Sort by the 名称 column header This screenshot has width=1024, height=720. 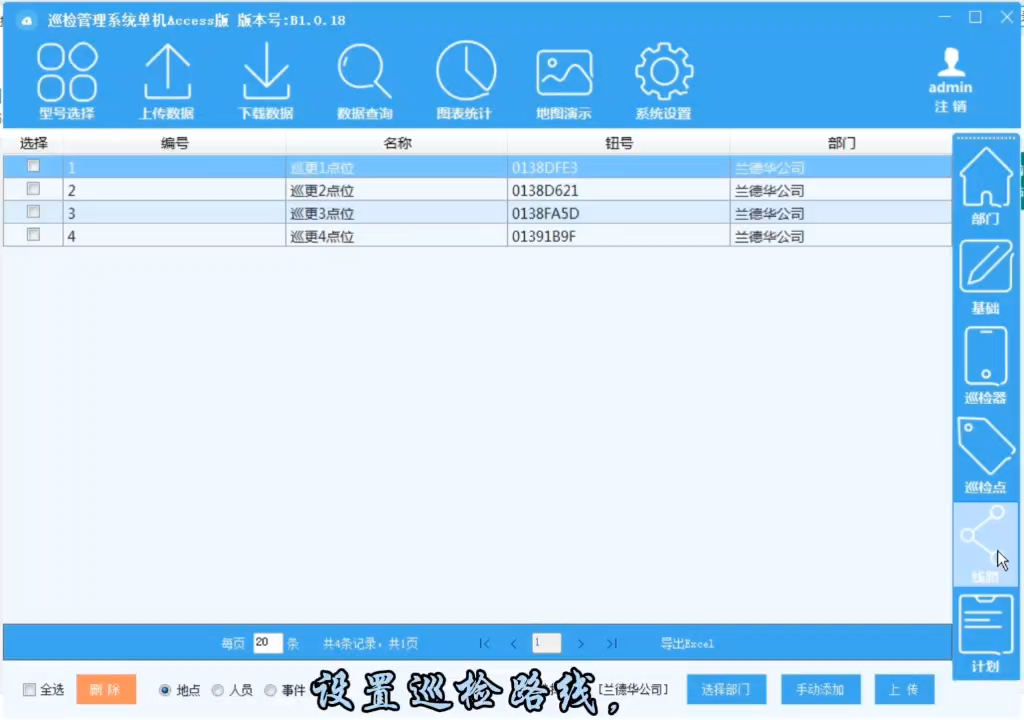tap(397, 143)
